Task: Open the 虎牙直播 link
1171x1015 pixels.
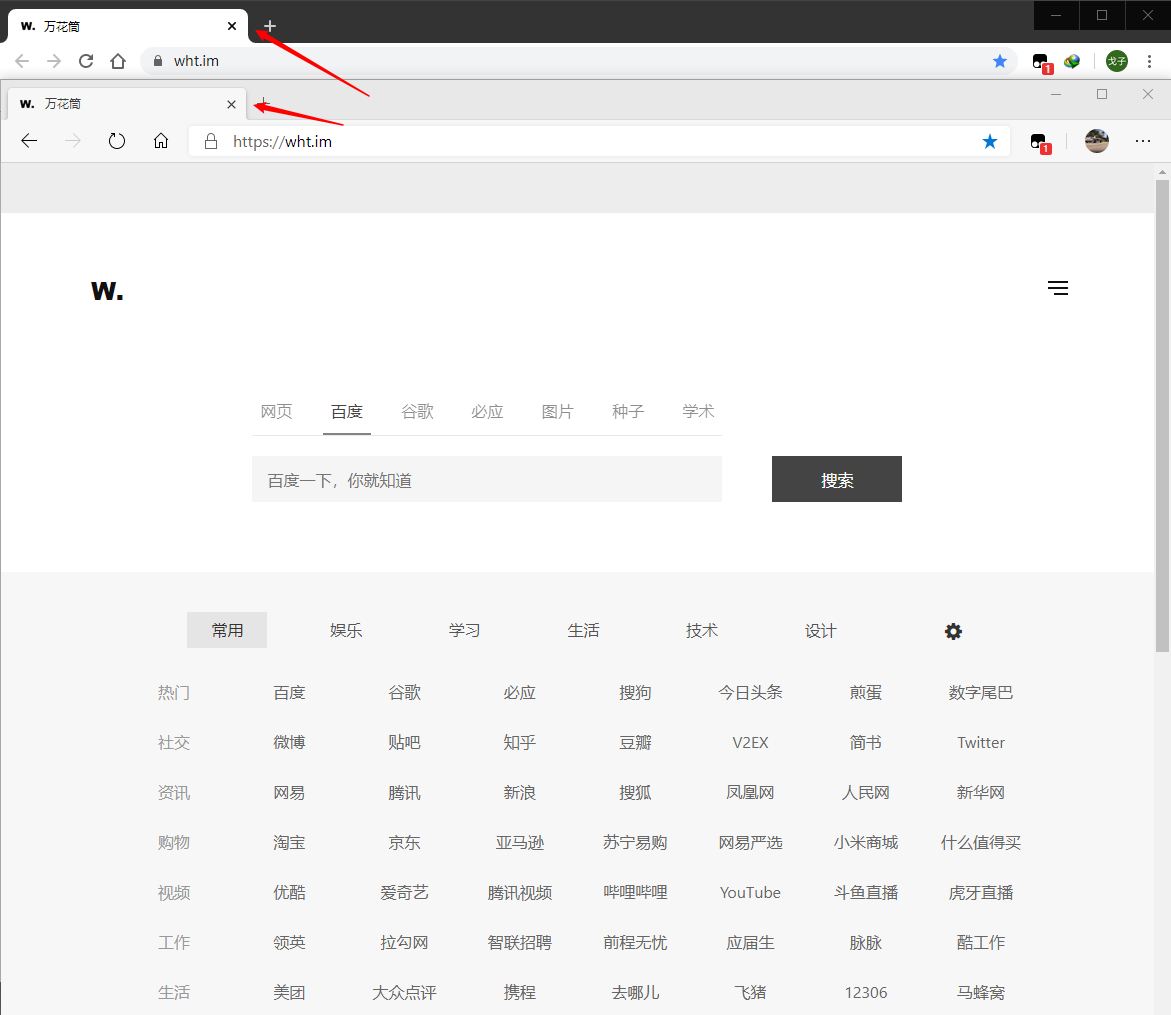Action: tap(981, 893)
